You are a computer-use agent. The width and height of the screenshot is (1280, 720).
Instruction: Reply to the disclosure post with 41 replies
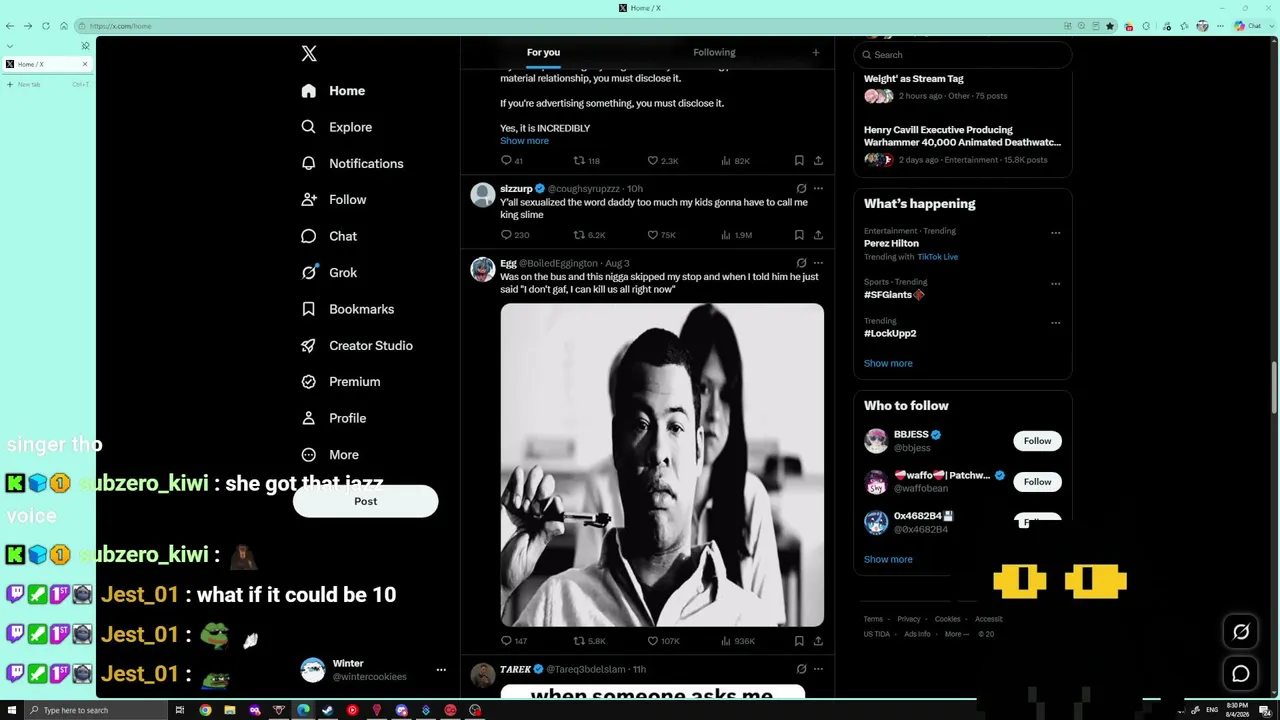[x=512, y=161]
